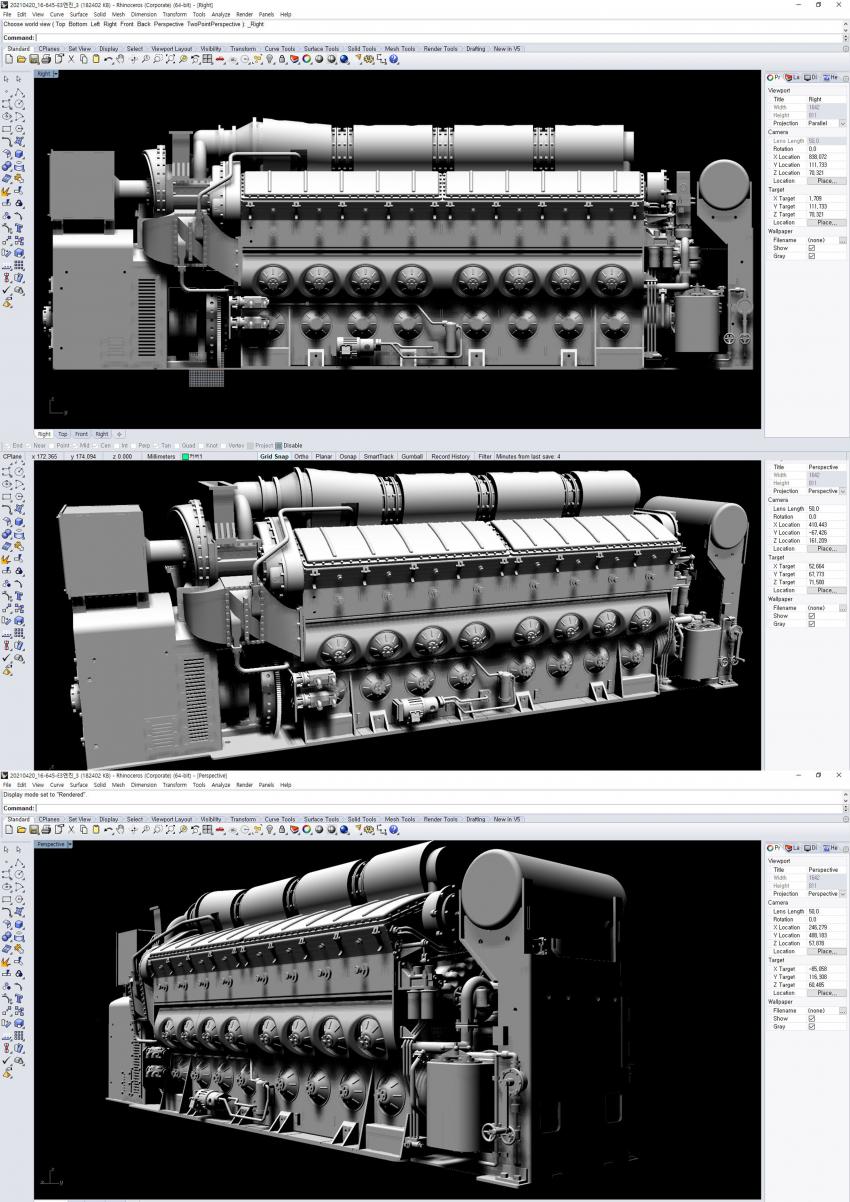Click the Save icon in the topmost Standard toolbar

33,59
